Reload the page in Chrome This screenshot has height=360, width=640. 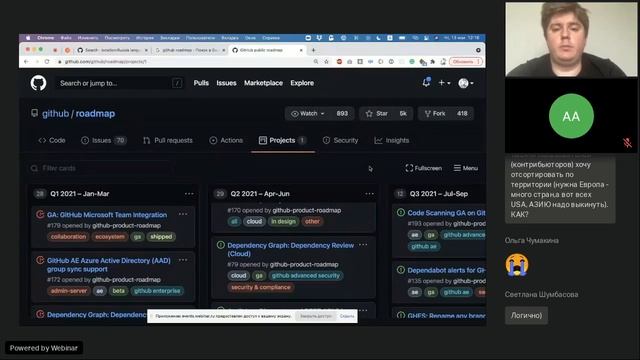[47, 62]
